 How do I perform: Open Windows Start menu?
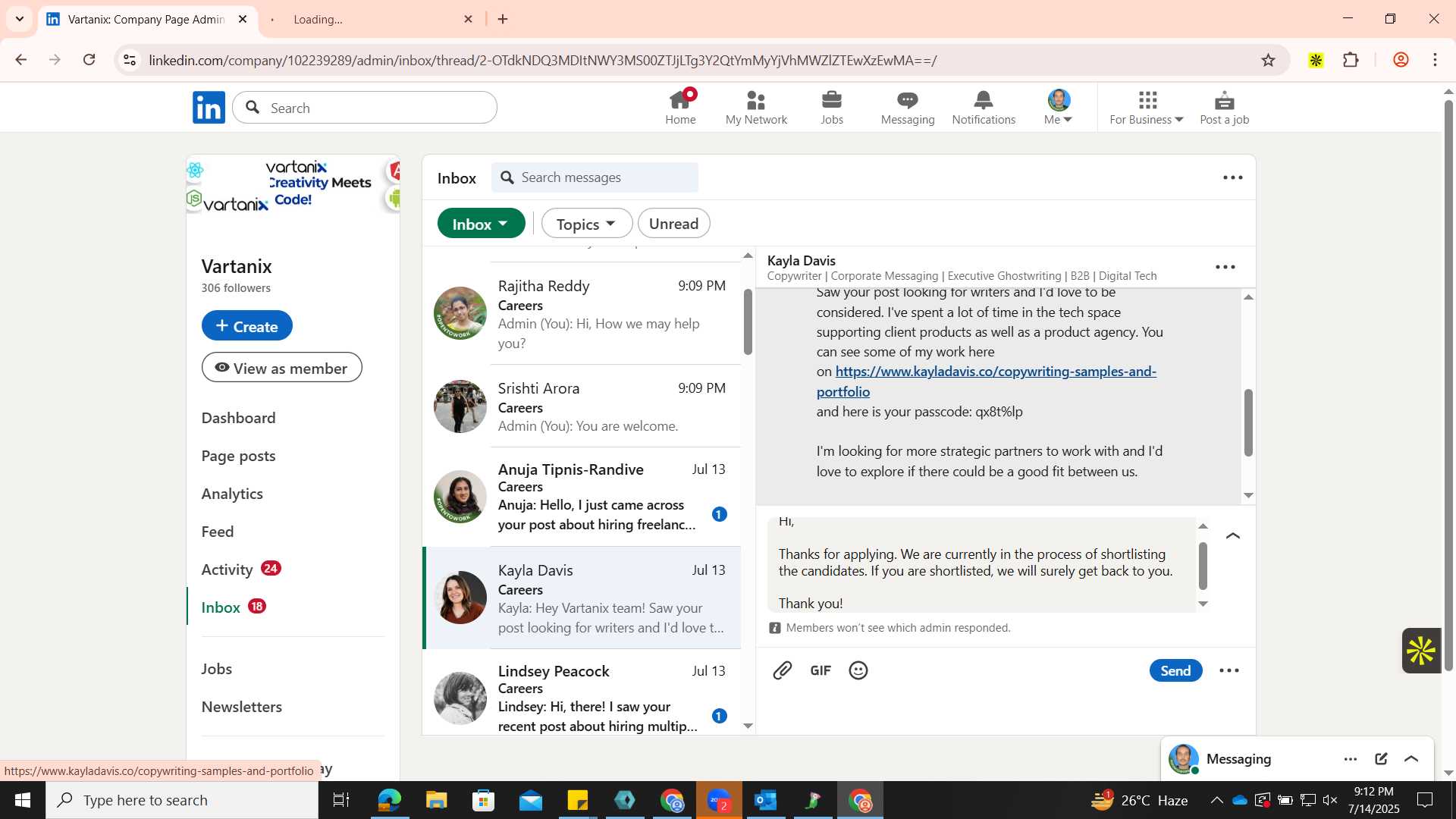point(22,800)
